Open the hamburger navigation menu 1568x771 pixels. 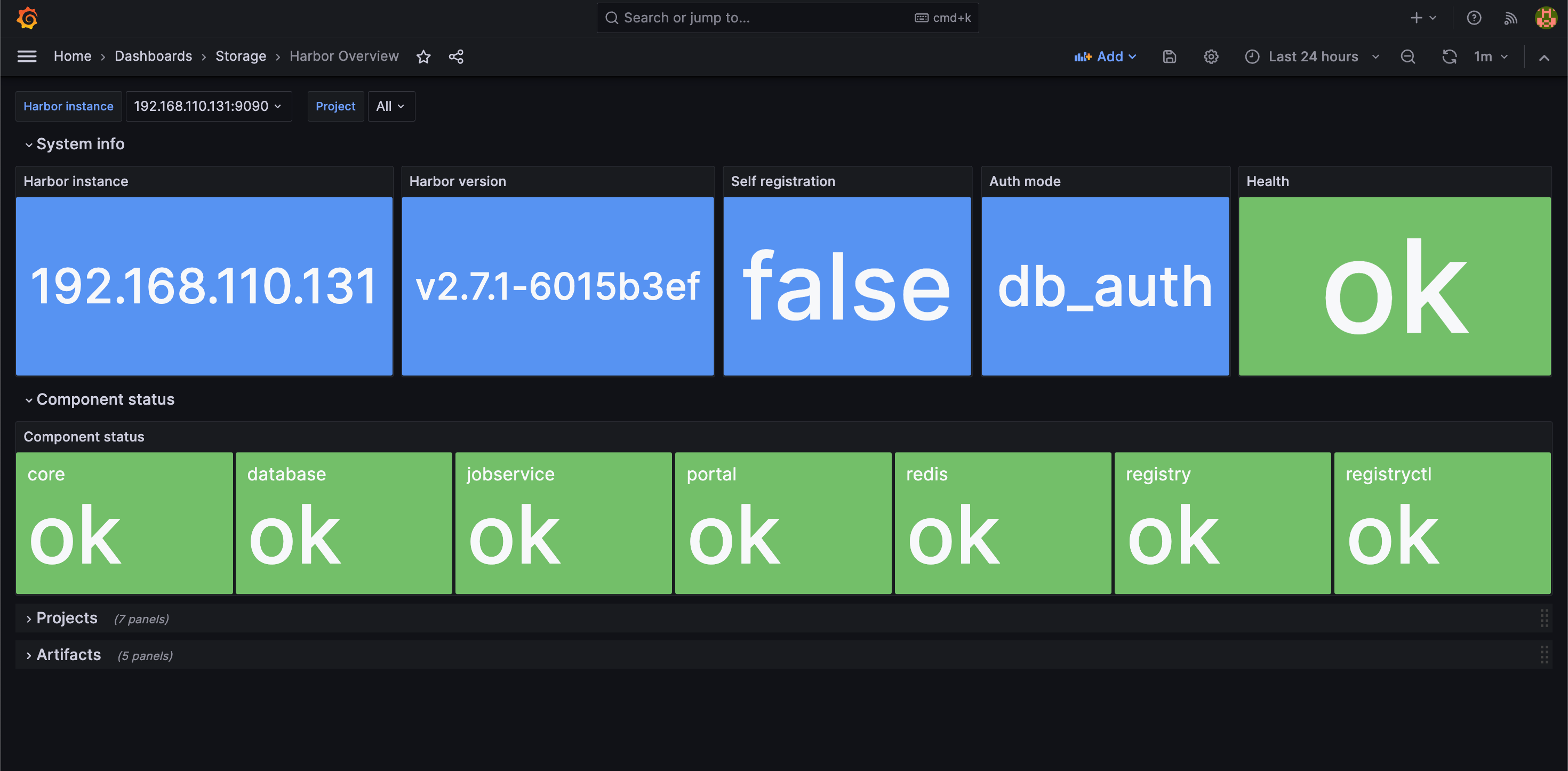(x=27, y=57)
